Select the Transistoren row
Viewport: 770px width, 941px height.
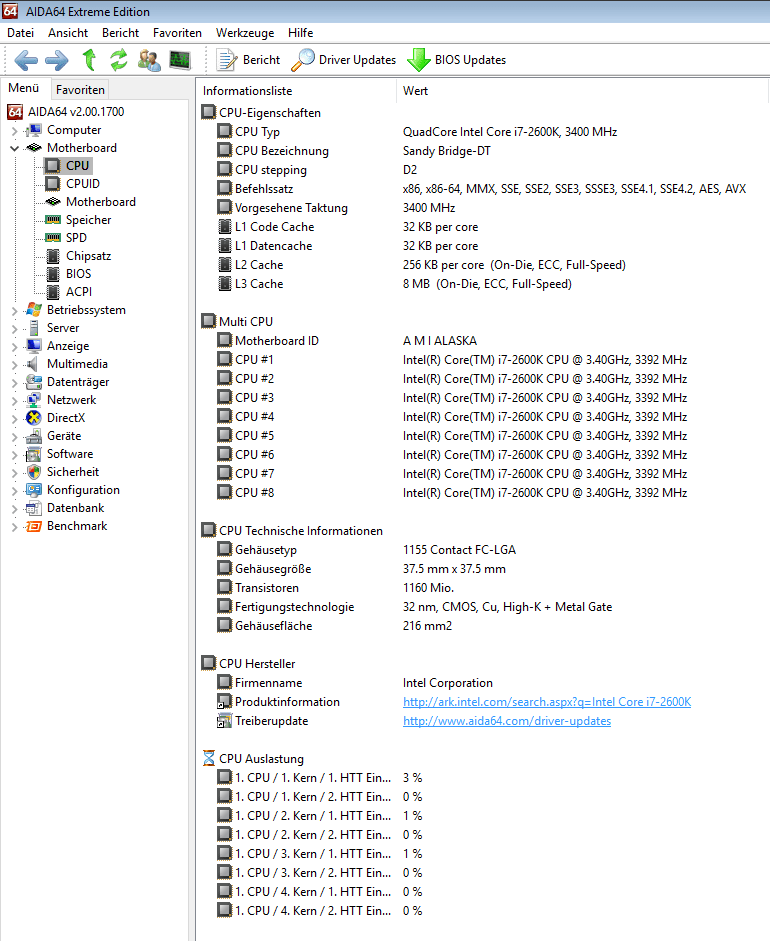tap(483, 588)
